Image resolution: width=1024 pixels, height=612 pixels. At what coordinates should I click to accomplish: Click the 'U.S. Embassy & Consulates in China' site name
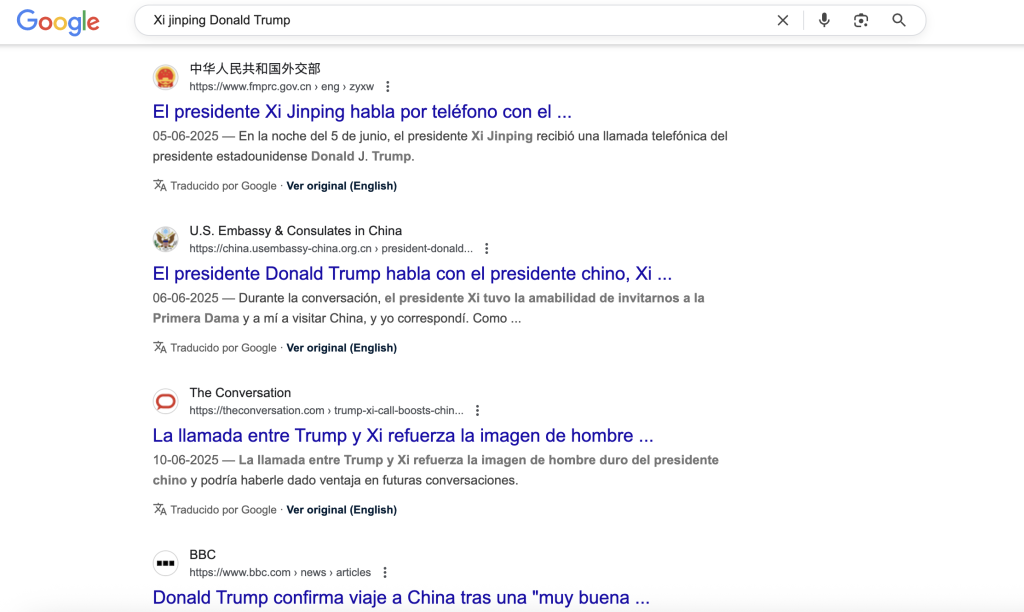[296, 231]
